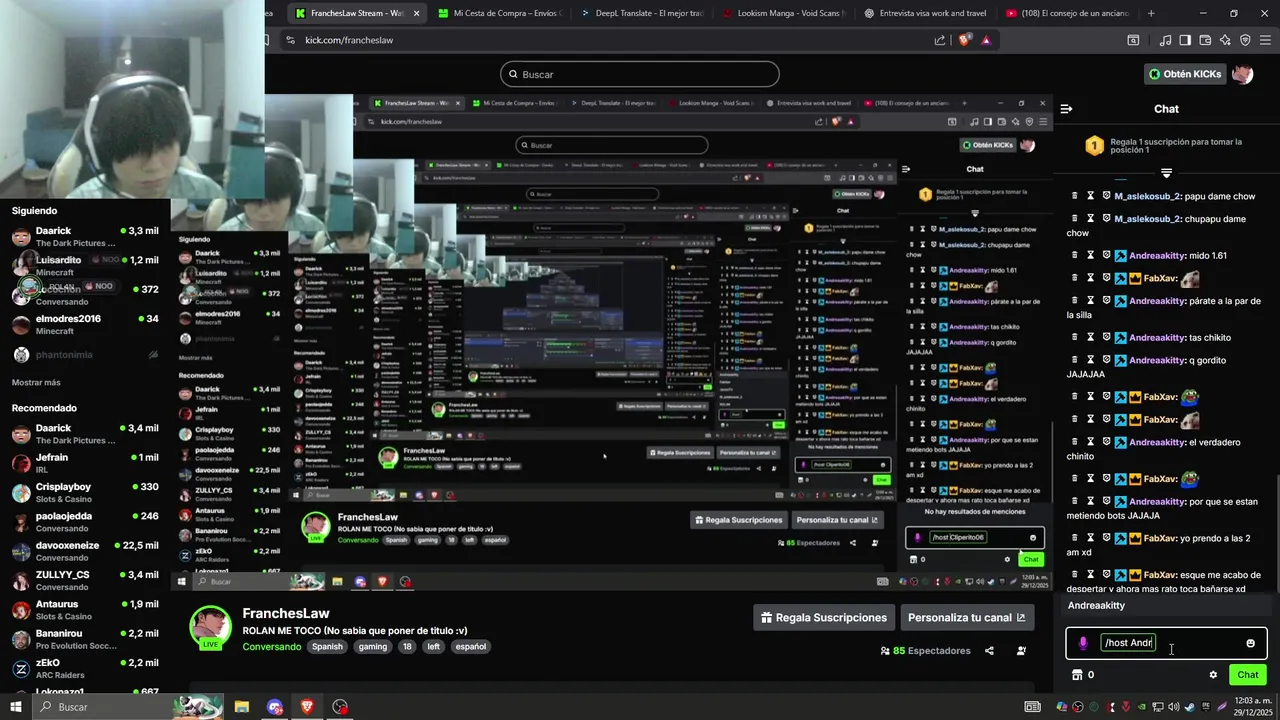Open Brave Shields lion icon

(x=964, y=40)
